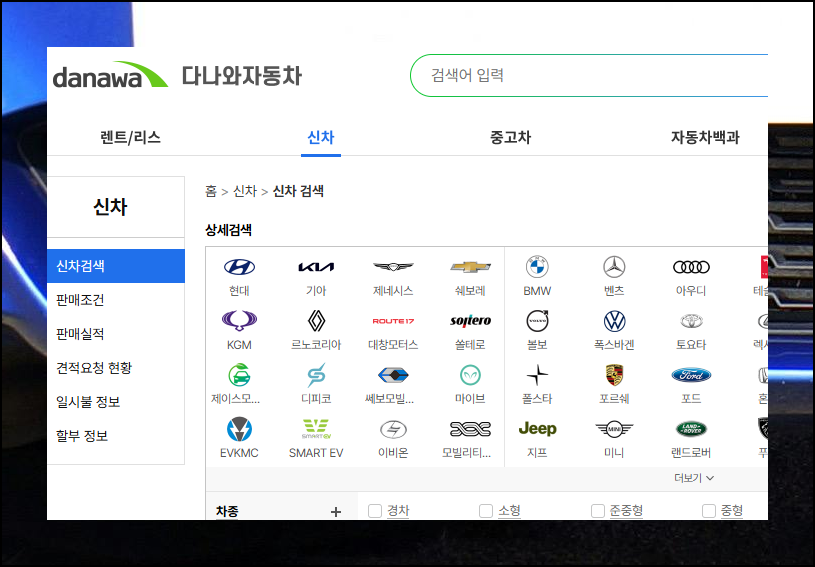This screenshot has height=567, width=815.
Task: Go to 홈 in the breadcrumb
Action: [211, 191]
